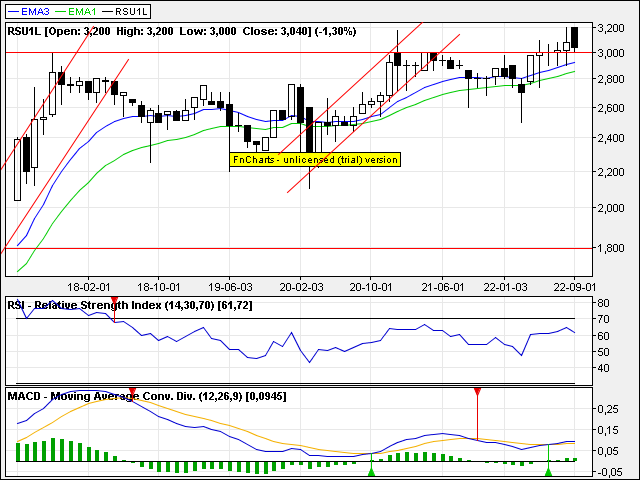Click the first red sell marker on MACD
This screenshot has height=480, width=640.
coord(132,393)
